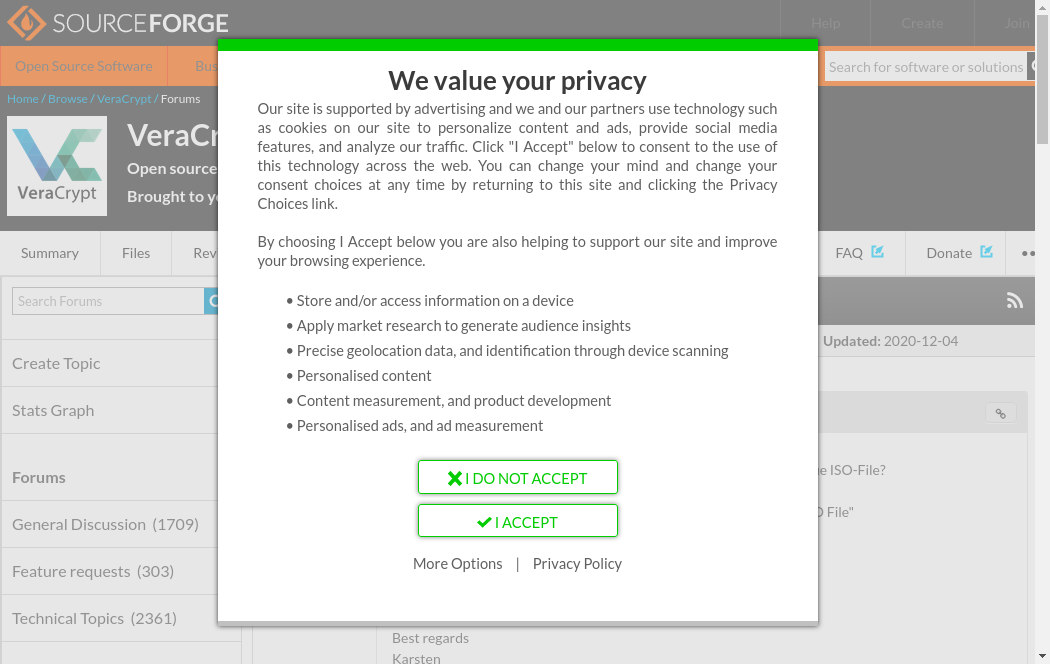The image size is (1050, 664).
Task: Click the VeraCrypt project logo
Action: (x=57, y=166)
